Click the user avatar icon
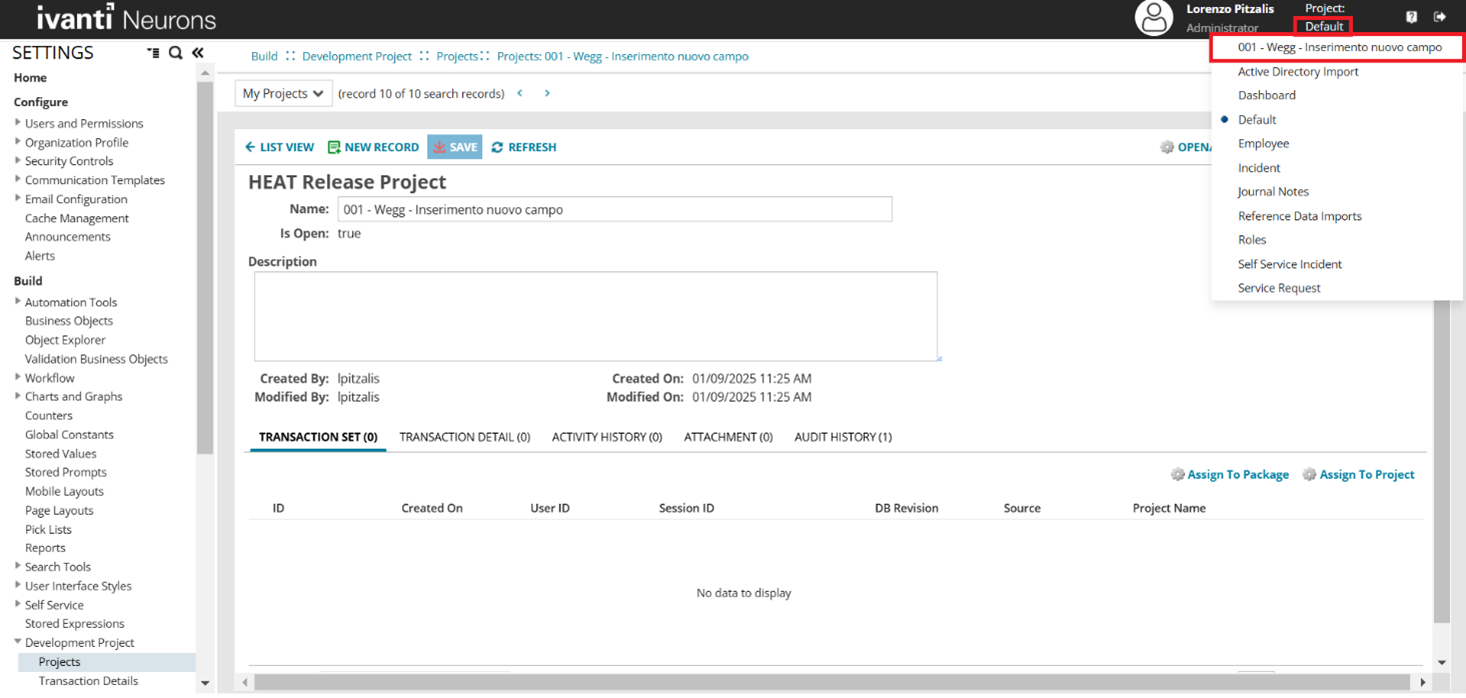The width and height of the screenshot is (1466, 698). pyautogui.click(x=1153, y=17)
